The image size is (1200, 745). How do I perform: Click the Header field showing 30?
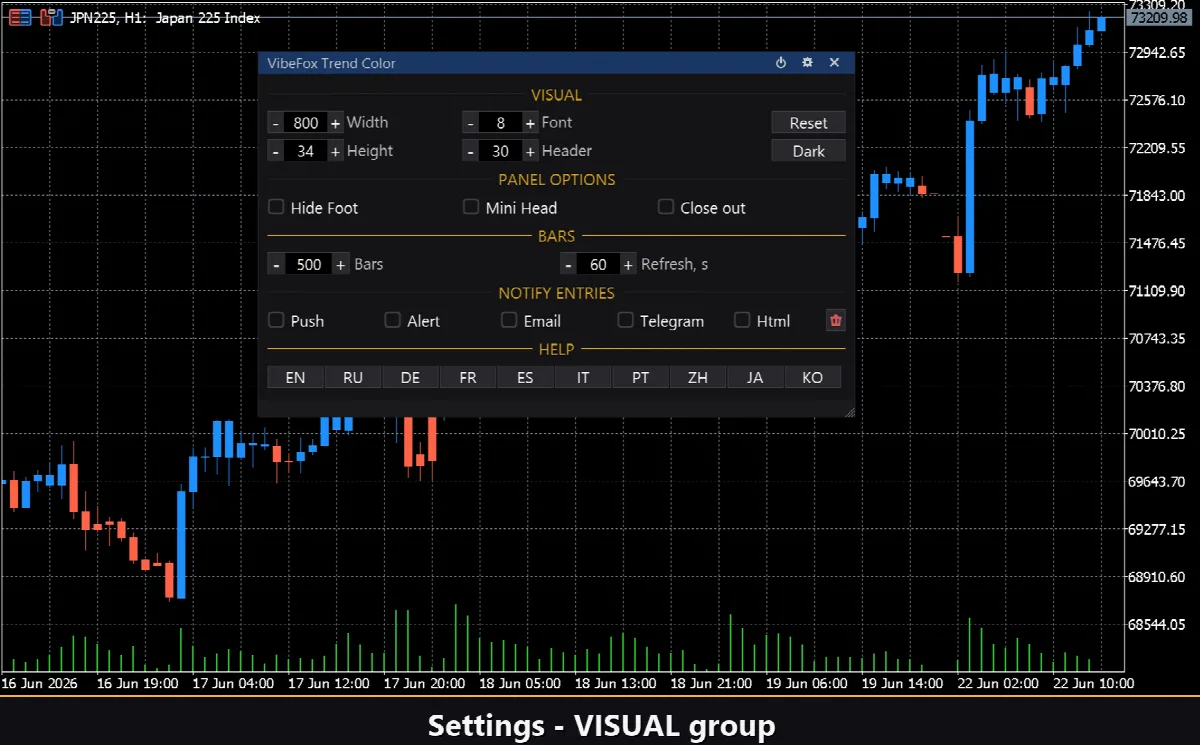[x=501, y=152]
